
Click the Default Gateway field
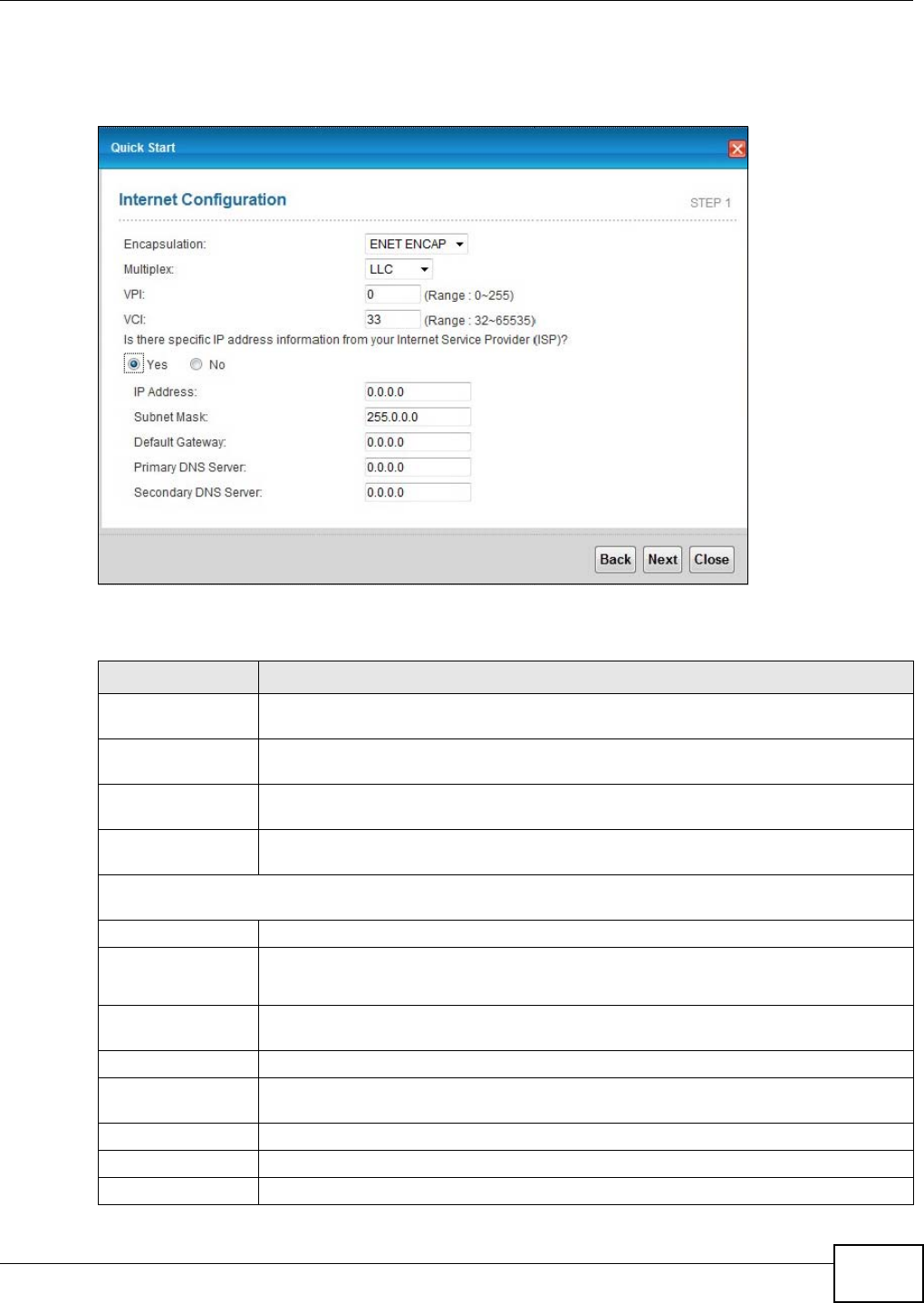(x=418, y=442)
